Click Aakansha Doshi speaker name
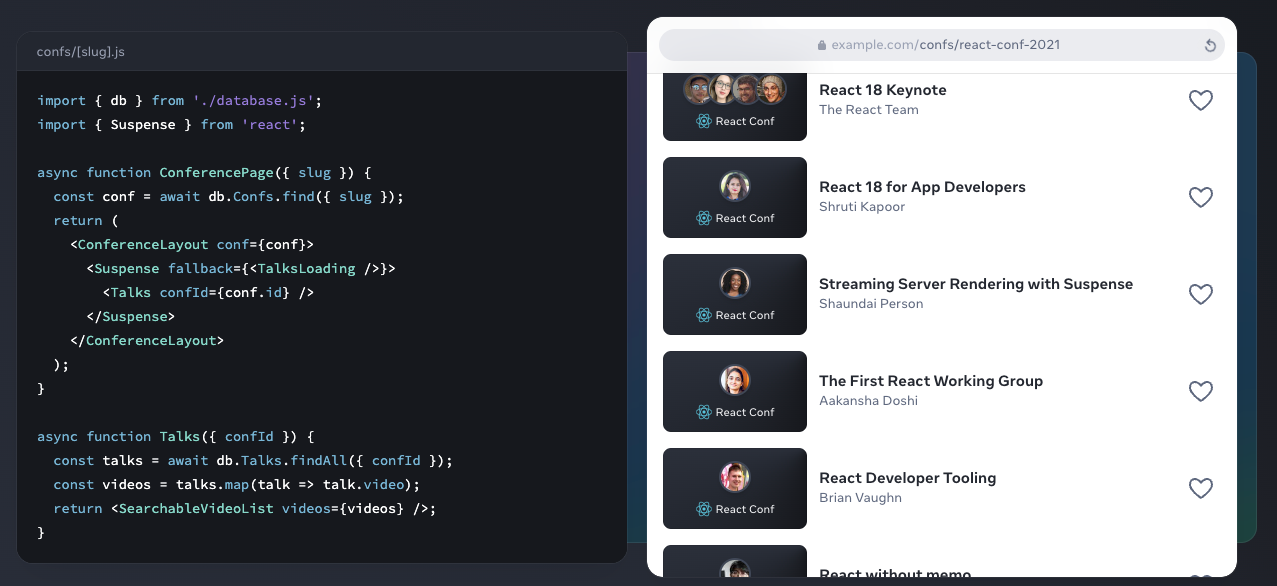1277x586 pixels. (868, 401)
